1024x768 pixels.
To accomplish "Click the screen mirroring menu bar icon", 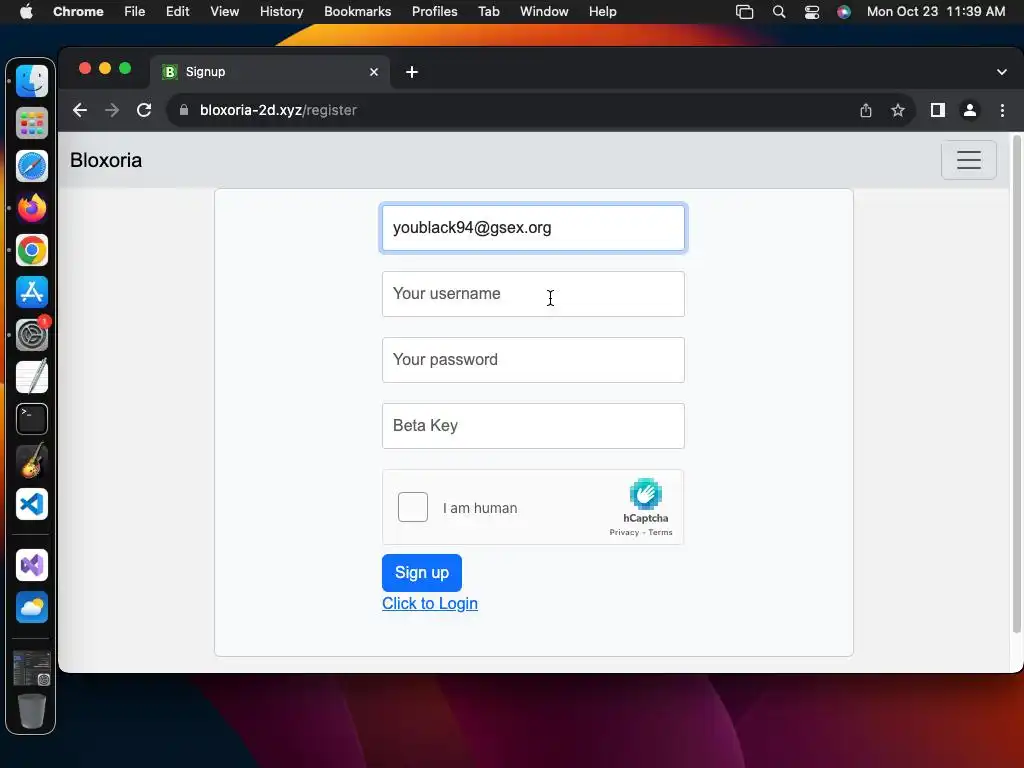I will tap(744, 12).
